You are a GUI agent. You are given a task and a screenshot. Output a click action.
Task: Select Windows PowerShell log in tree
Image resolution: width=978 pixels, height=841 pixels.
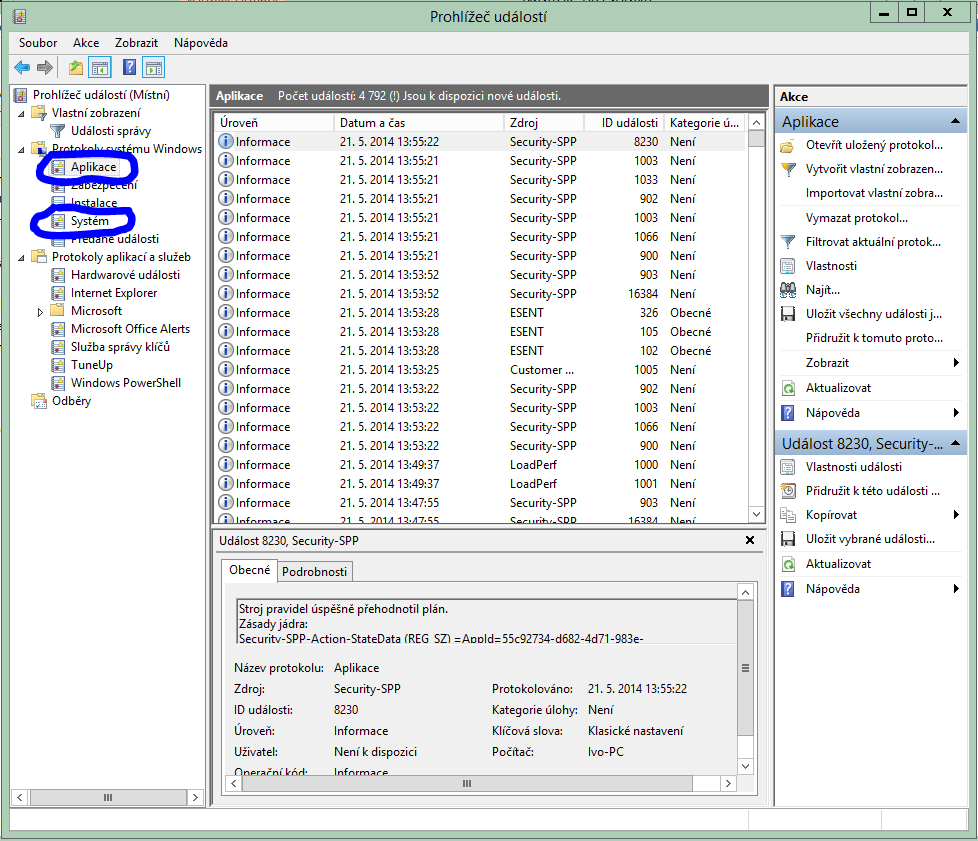125,383
